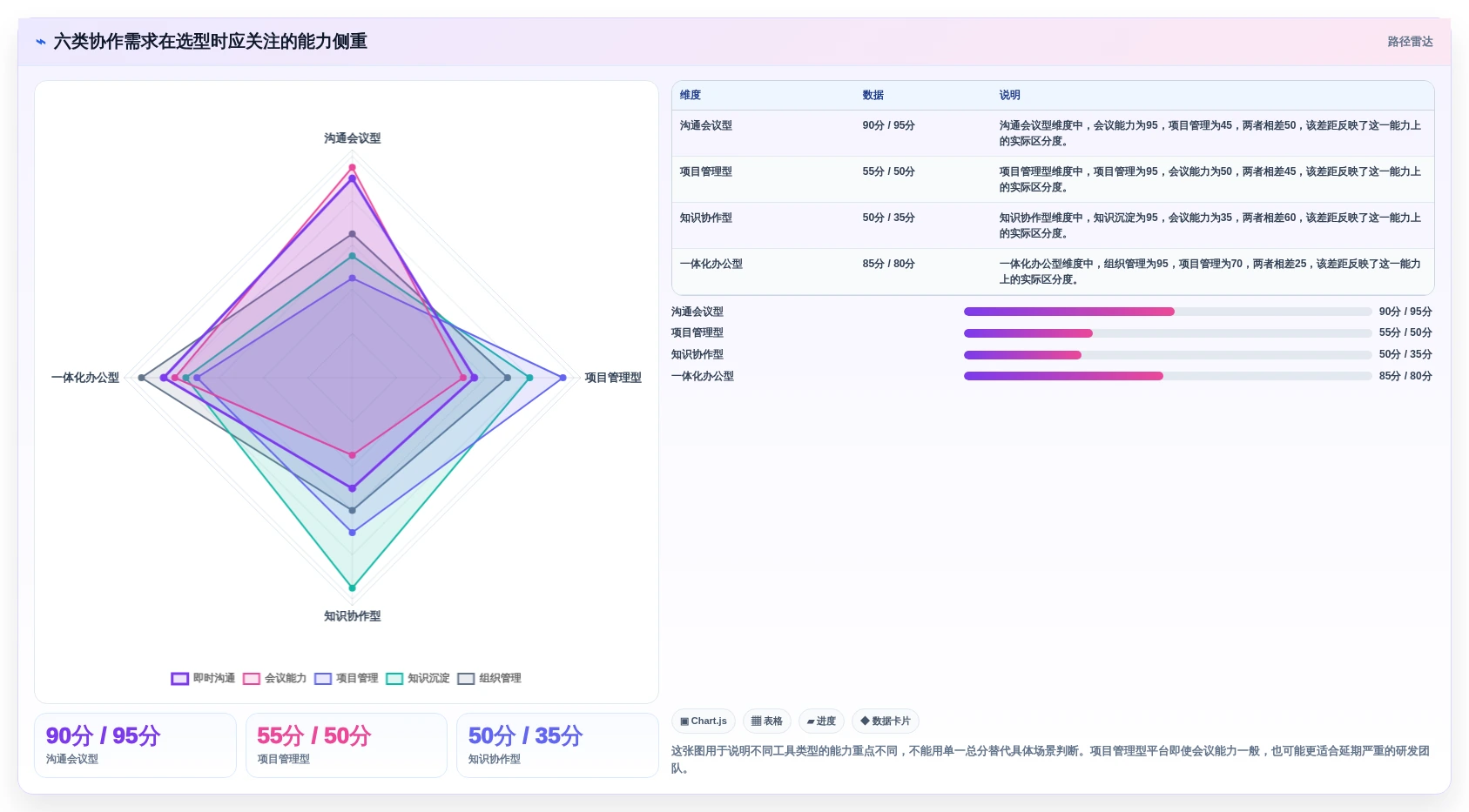Click the 一体化办公型 progress bar

(1168, 377)
